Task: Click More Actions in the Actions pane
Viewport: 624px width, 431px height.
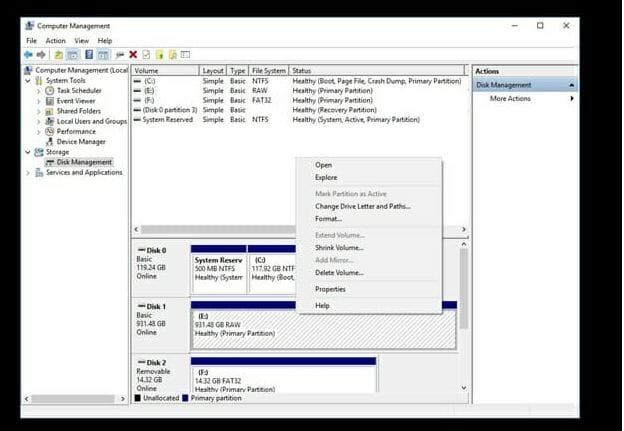Action: [x=510, y=98]
